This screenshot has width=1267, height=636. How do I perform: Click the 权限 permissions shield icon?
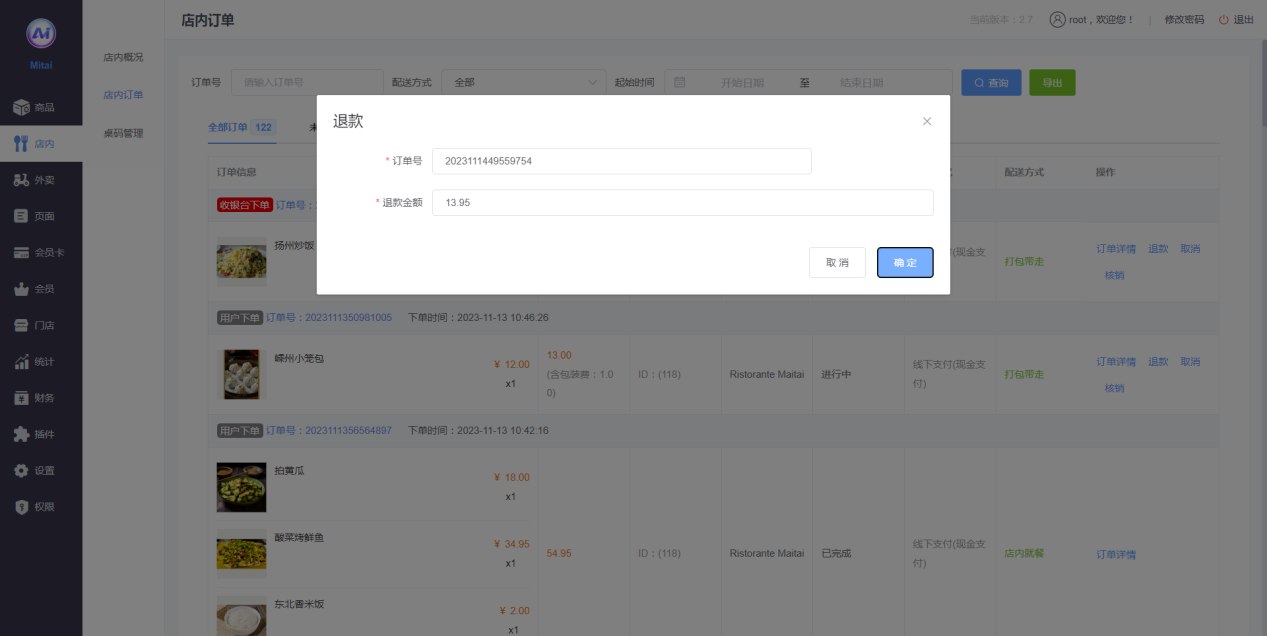pyautogui.click(x=21, y=507)
